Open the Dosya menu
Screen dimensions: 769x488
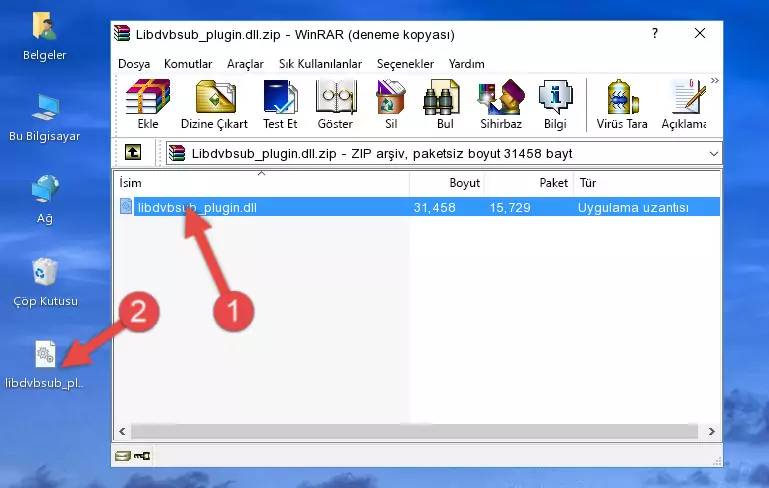click(134, 64)
